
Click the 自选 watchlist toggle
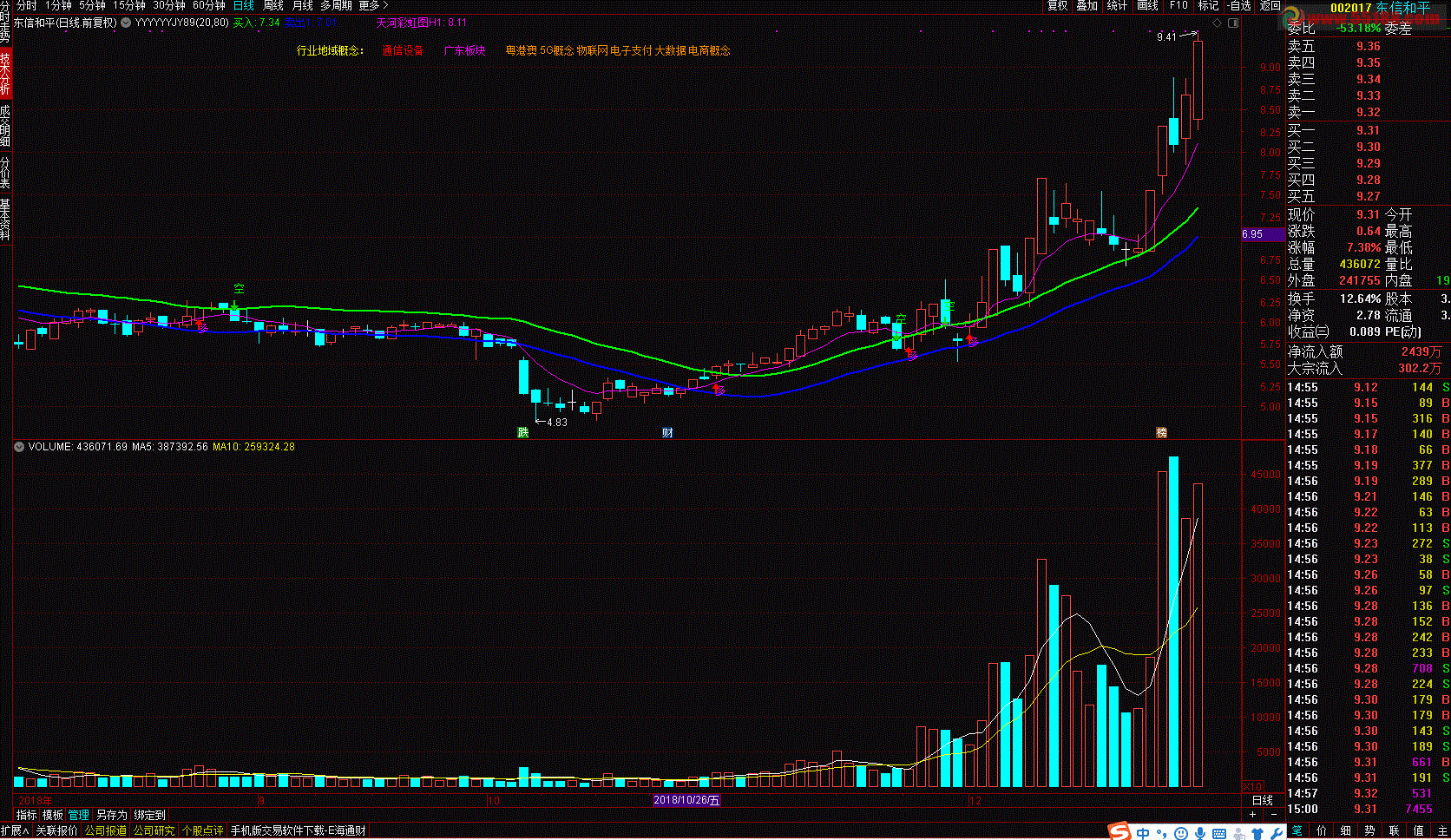1239,5
